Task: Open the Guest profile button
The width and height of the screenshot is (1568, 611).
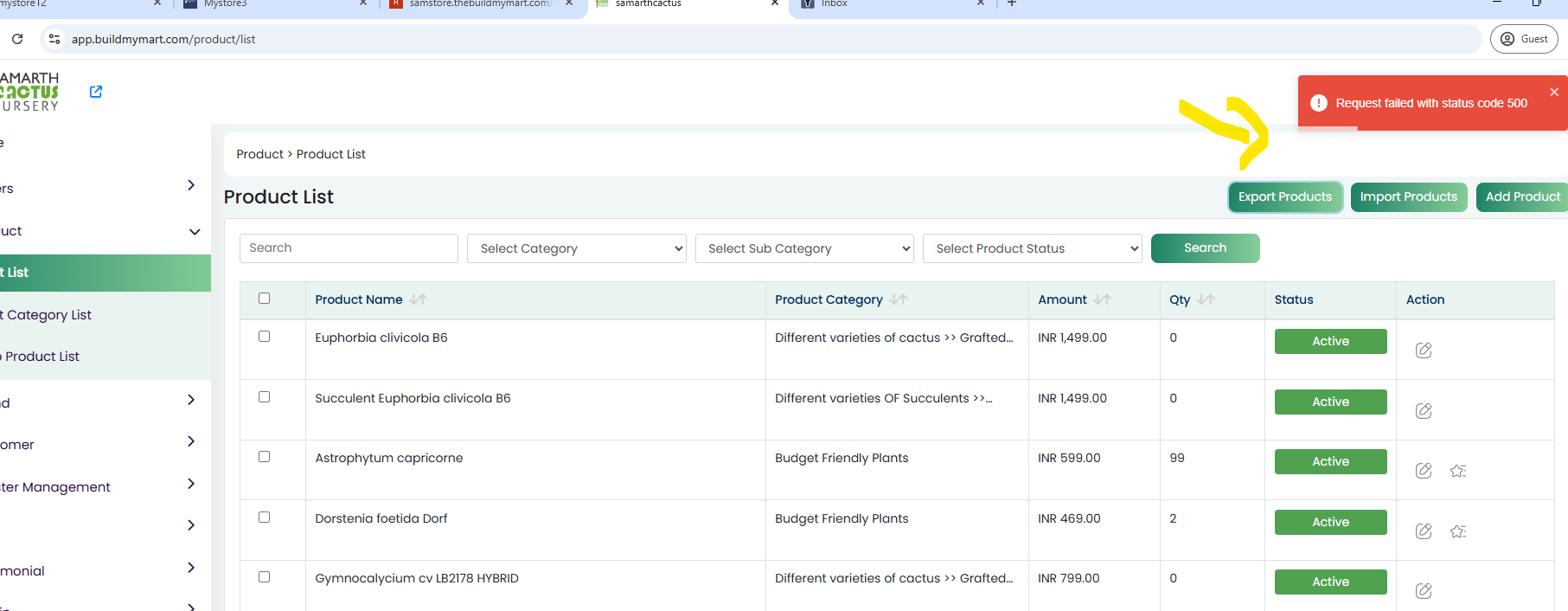Action: pyautogui.click(x=1524, y=39)
